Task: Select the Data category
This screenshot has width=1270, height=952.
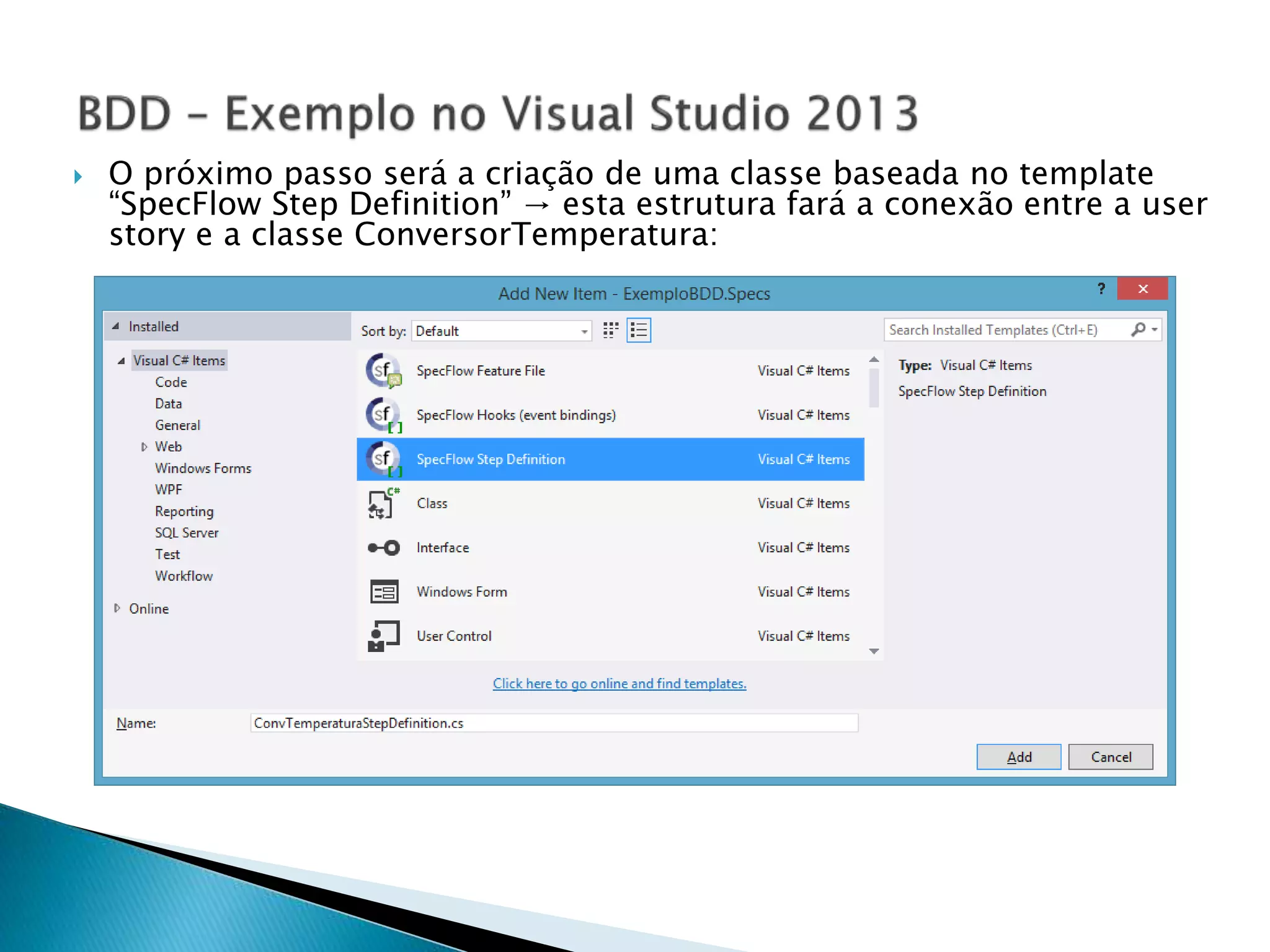Action: 169,404
